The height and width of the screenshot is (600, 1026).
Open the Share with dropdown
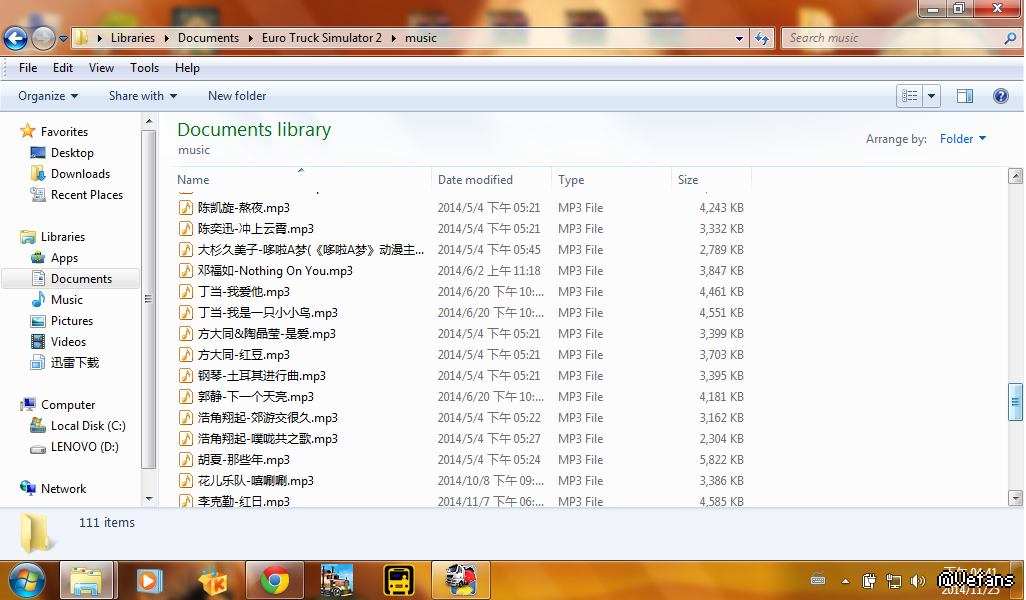click(x=143, y=96)
